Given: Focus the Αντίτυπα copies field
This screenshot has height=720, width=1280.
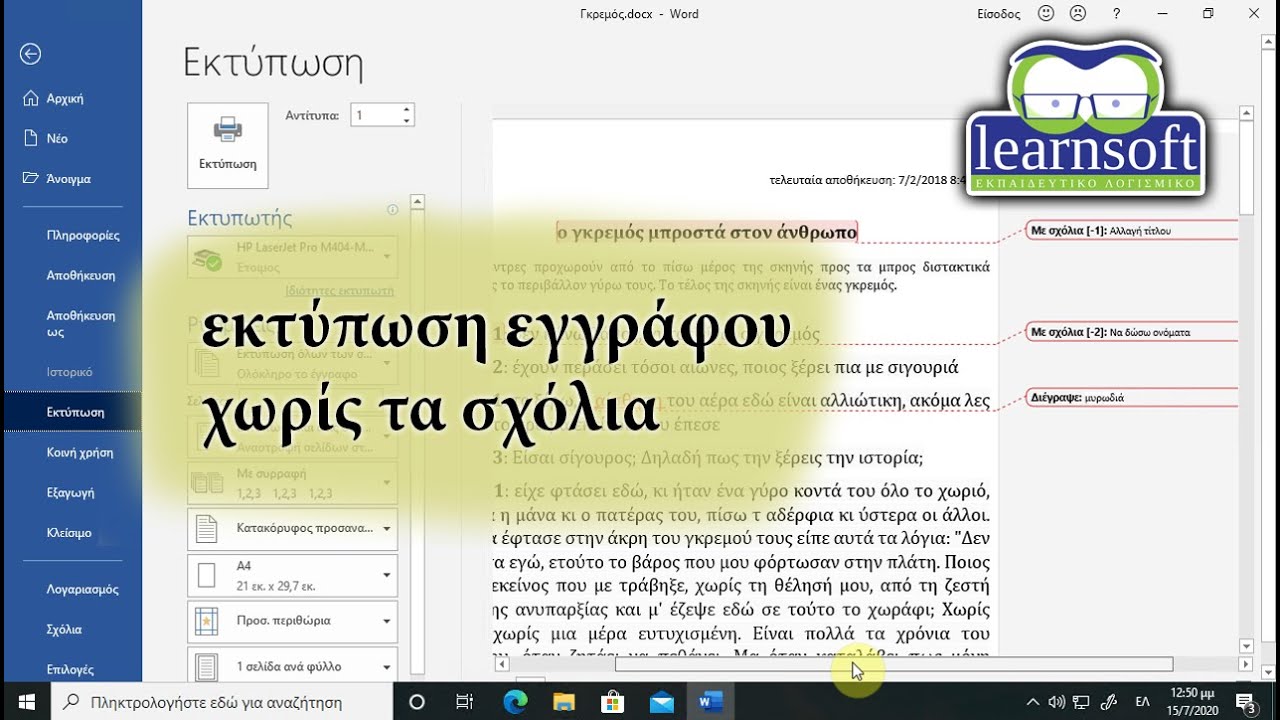Looking at the screenshot, I should [x=374, y=115].
